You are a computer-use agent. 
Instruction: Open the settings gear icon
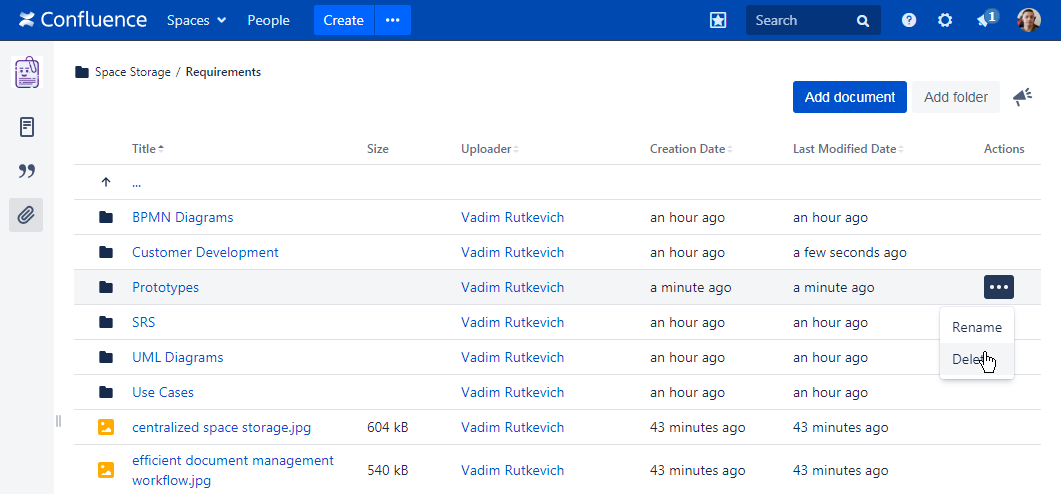pos(945,20)
